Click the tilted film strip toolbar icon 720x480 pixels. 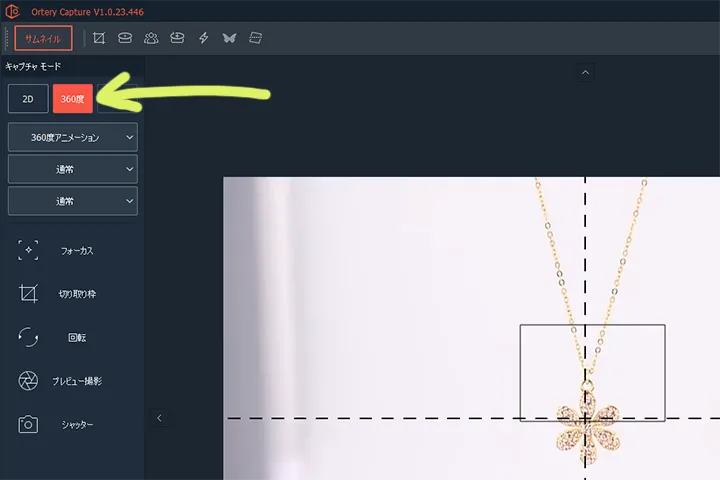click(x=255, y=38)
